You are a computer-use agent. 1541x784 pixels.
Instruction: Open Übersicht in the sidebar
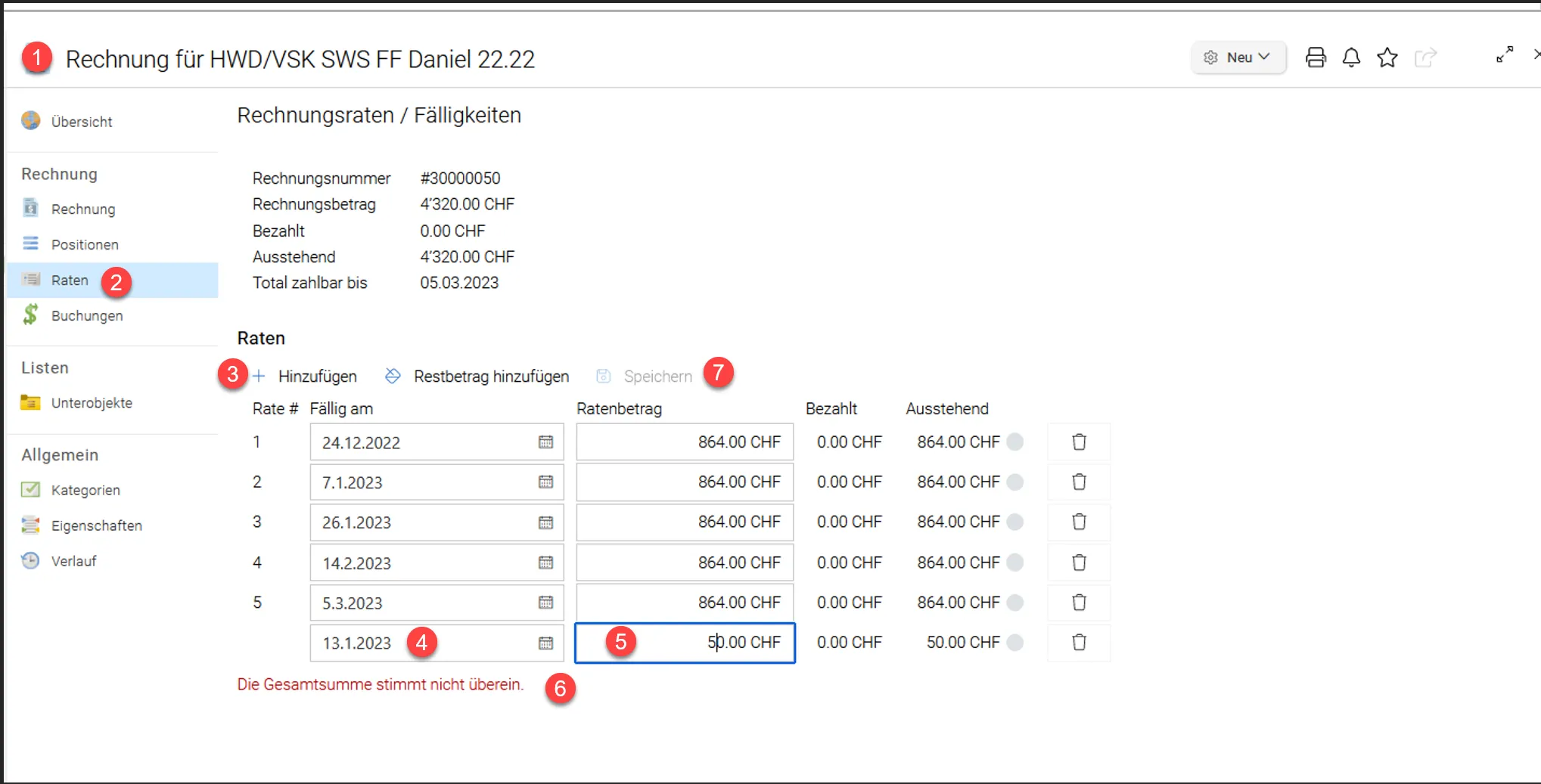[82, 122]
